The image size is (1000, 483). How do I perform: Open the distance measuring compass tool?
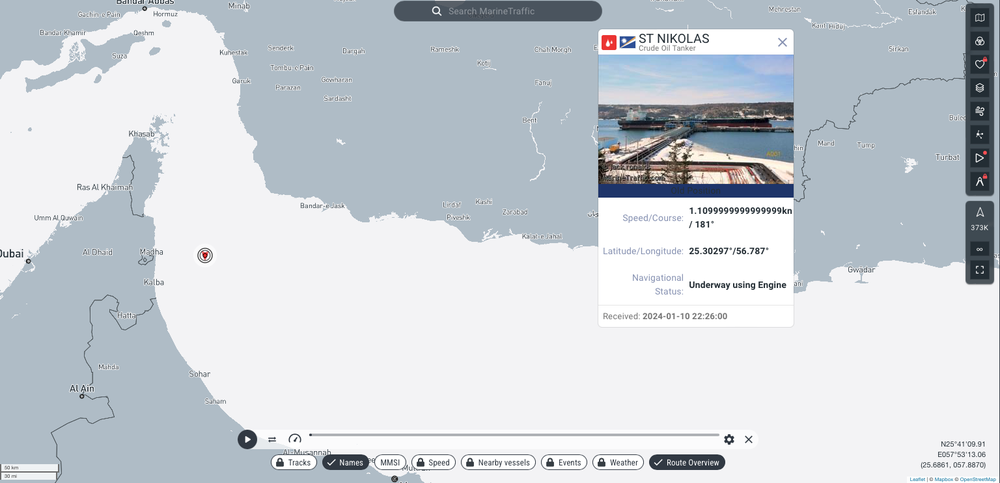980,181
